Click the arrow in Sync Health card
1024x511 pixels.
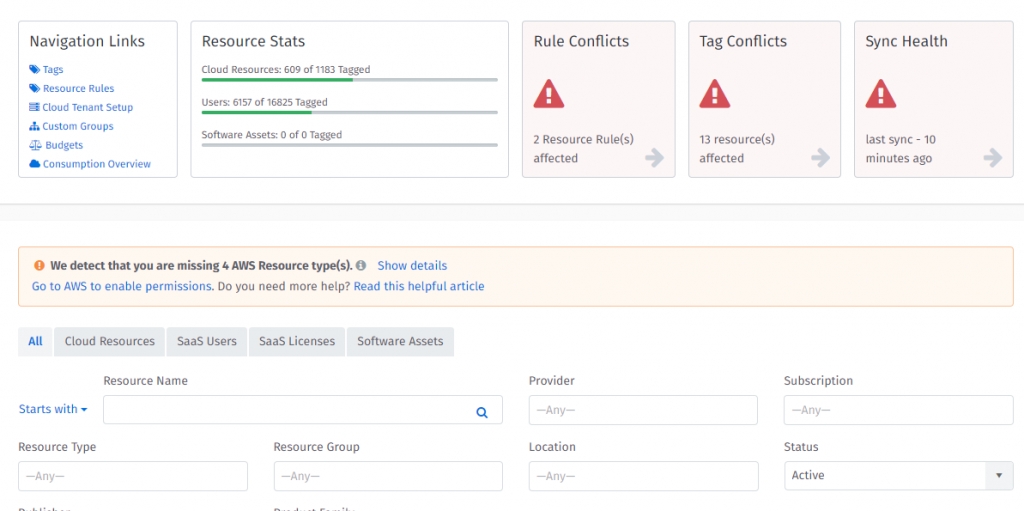pos(992,157)
